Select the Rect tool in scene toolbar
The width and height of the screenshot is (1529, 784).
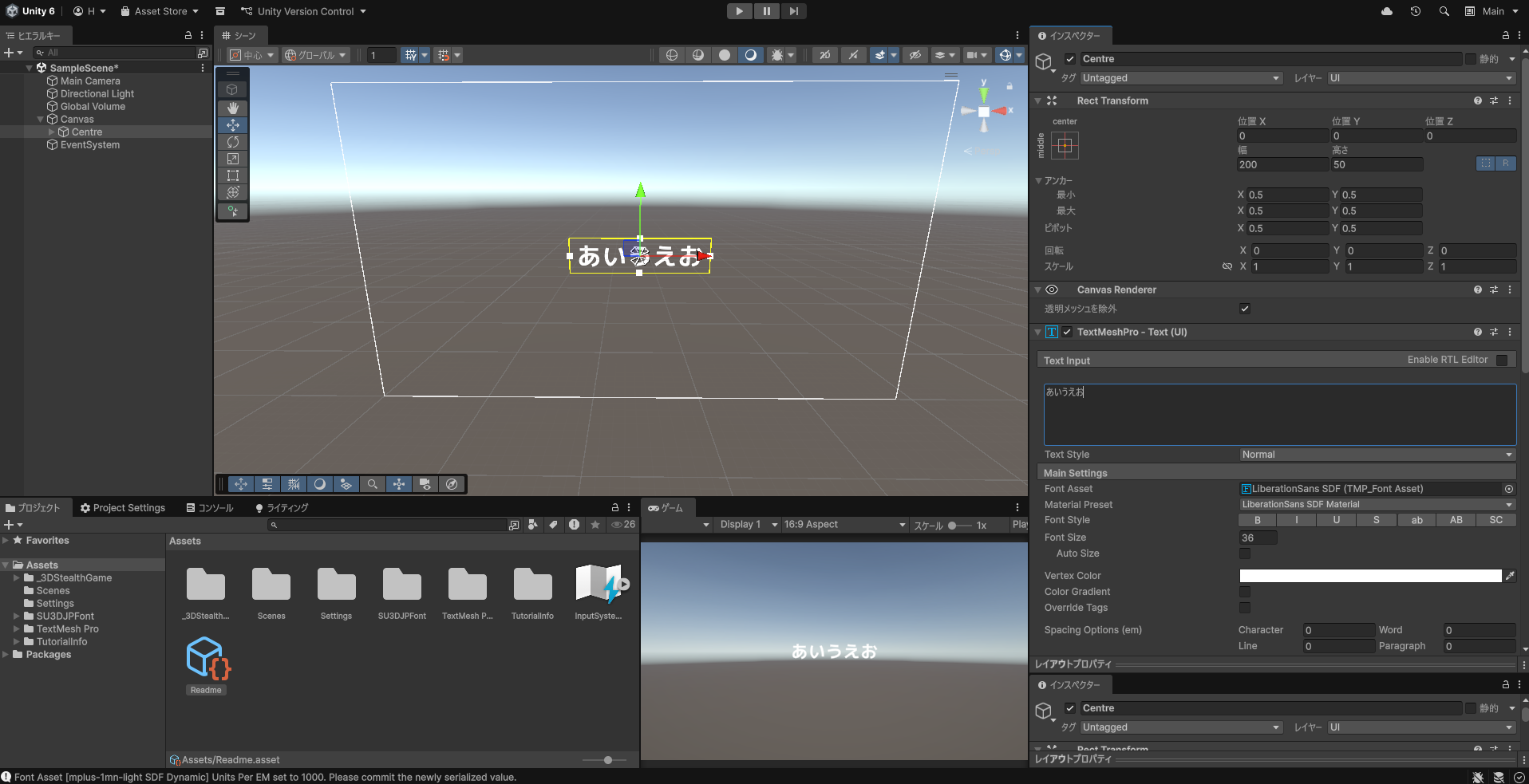coord(233,175)
